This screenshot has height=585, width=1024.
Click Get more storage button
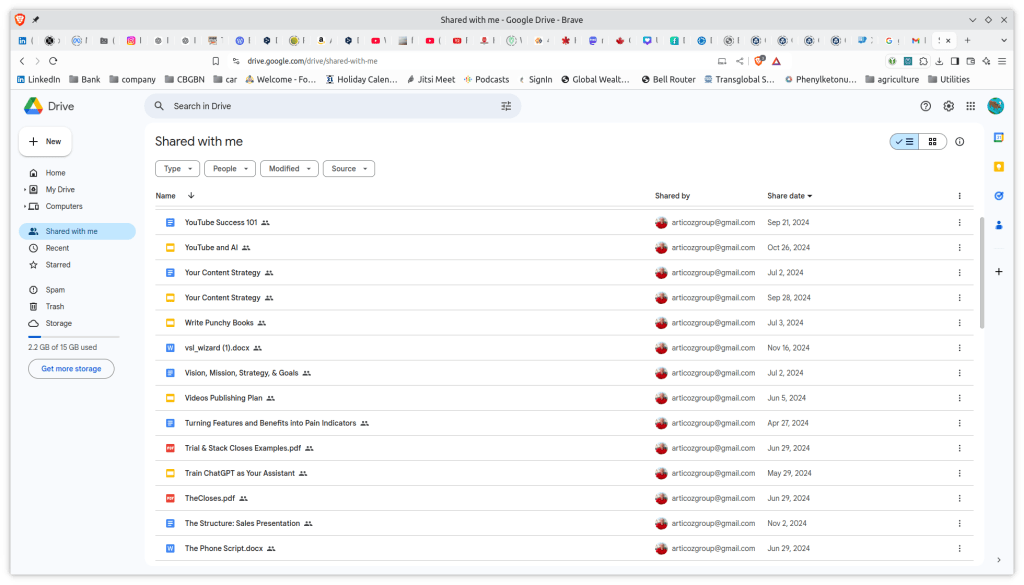(x=71, y=369)
